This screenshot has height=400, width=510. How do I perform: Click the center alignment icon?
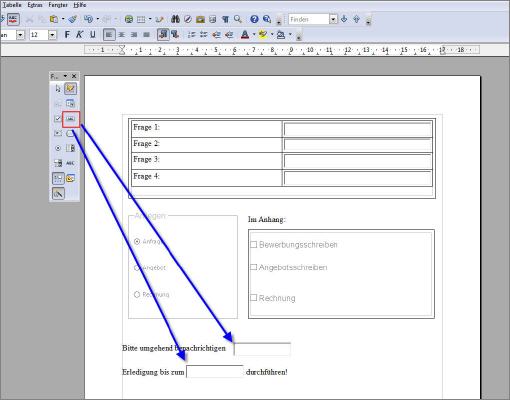[122, 35]
